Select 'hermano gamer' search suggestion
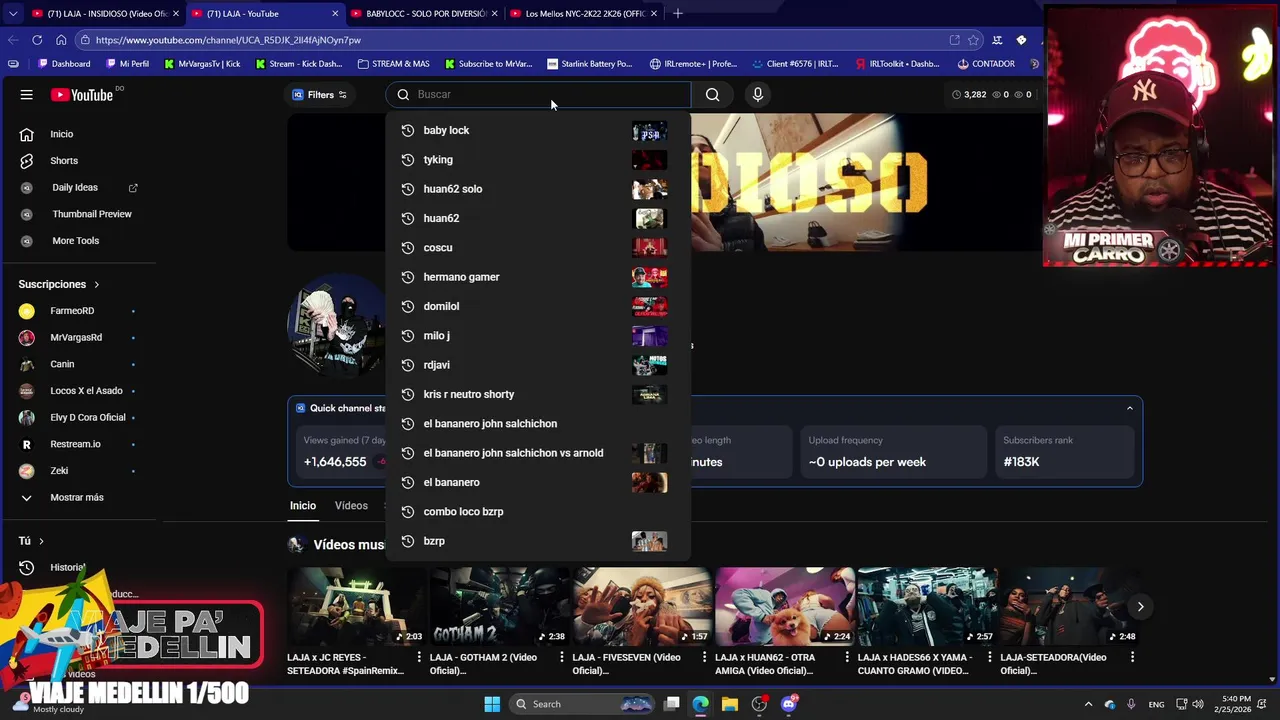 (x=537, y=277)
